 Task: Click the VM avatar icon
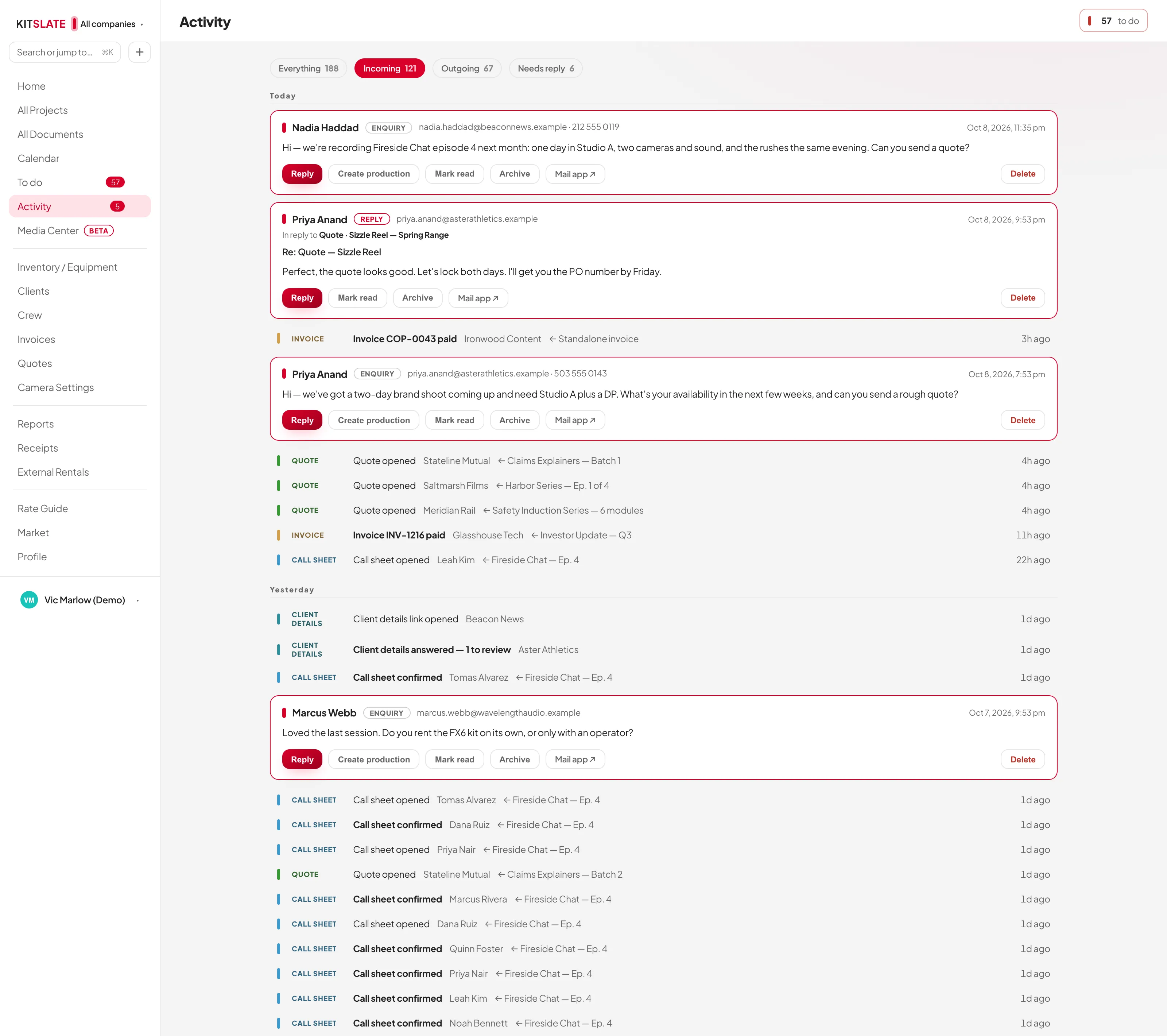click(29, 600)
